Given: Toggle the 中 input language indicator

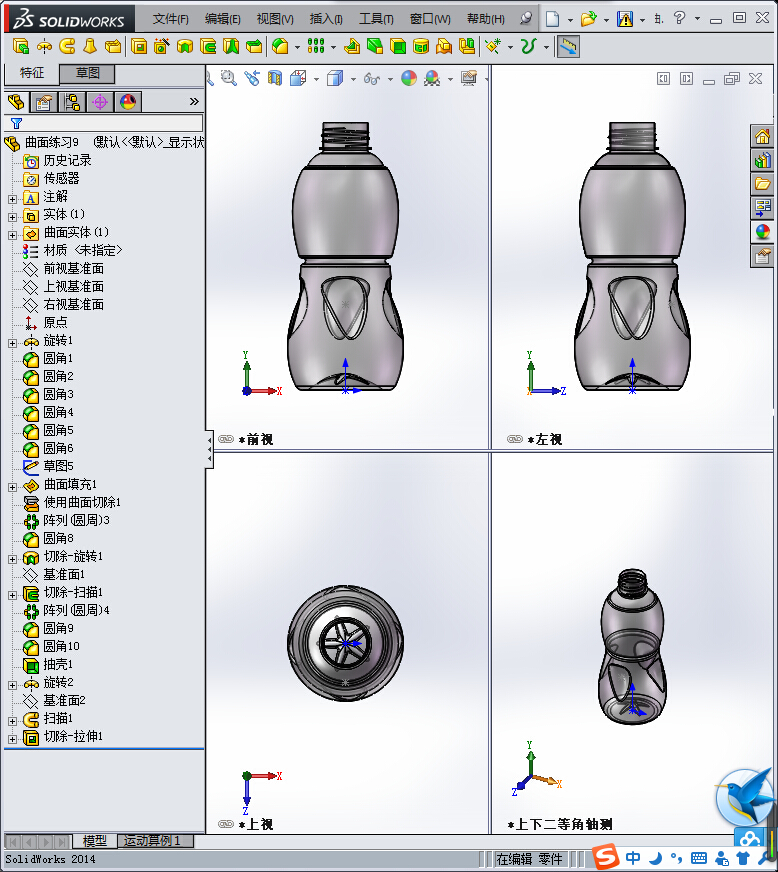Looking at the screenshot, I should click(x=633, y=858).
